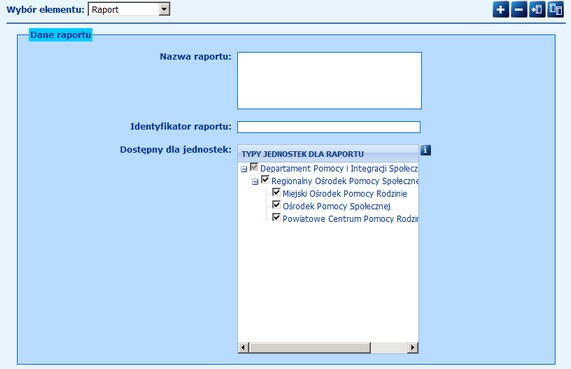Image resolution: width=571 pixels, height=369 pixels.
Task: Select Departament Pomocy i Integracji label
Action: pos(339,169)
